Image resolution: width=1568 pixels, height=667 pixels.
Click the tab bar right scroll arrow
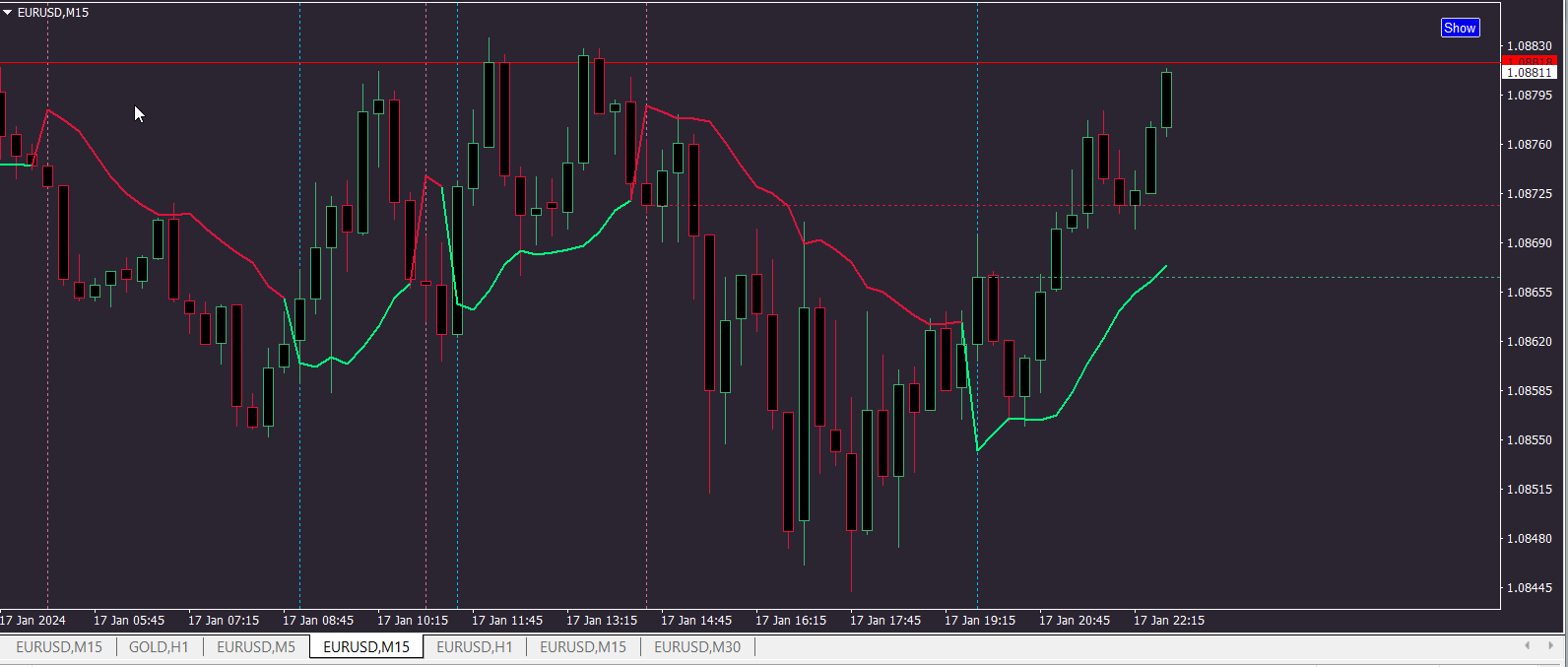coord(1551,645)
